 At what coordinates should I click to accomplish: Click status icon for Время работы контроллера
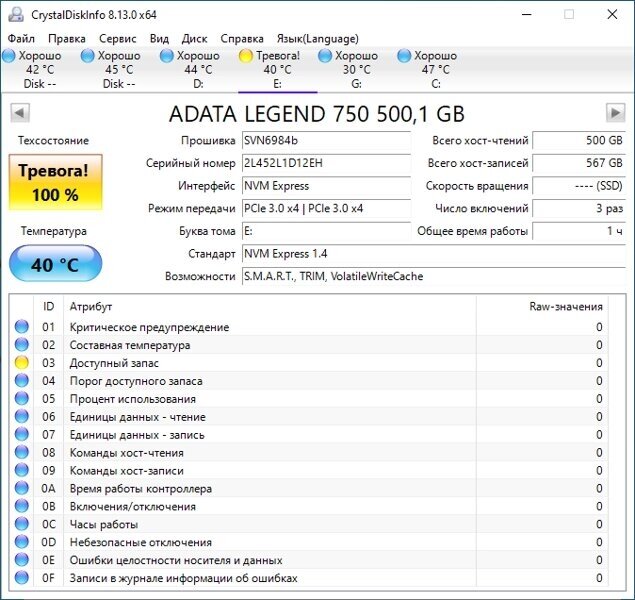(x=21, y=488)
